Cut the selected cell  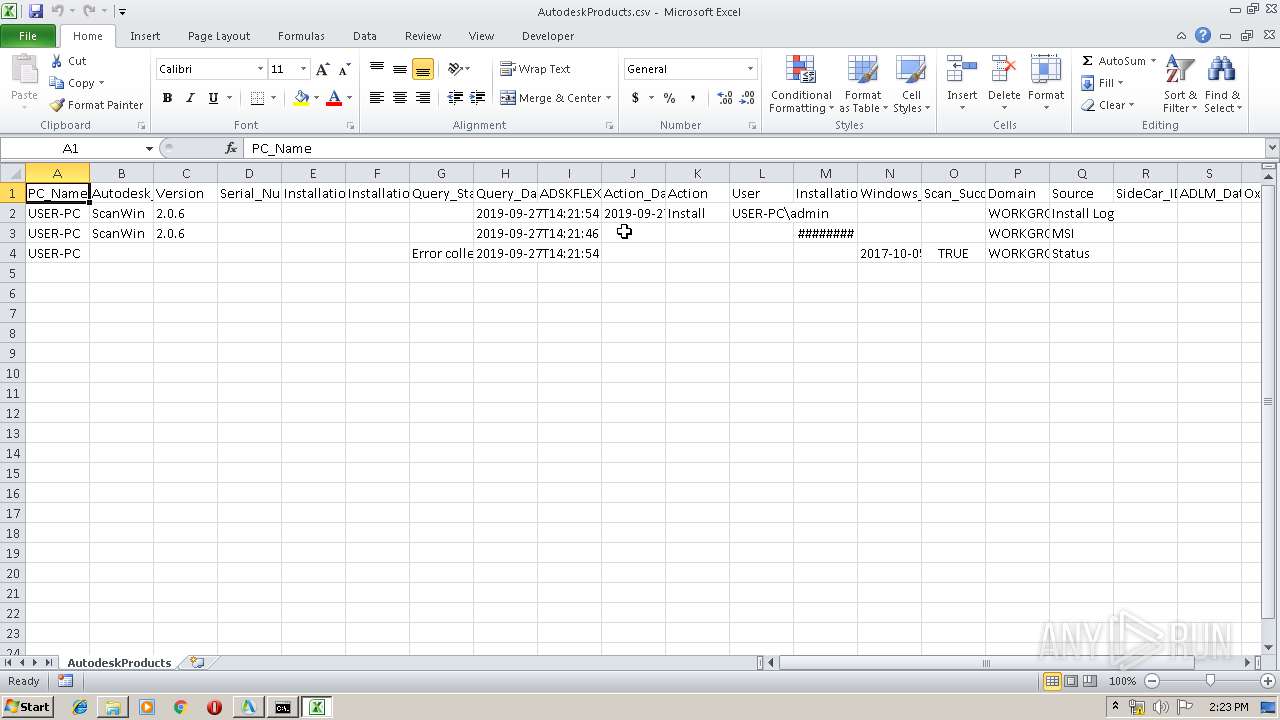pyautogui.click(x=69, y=61)
